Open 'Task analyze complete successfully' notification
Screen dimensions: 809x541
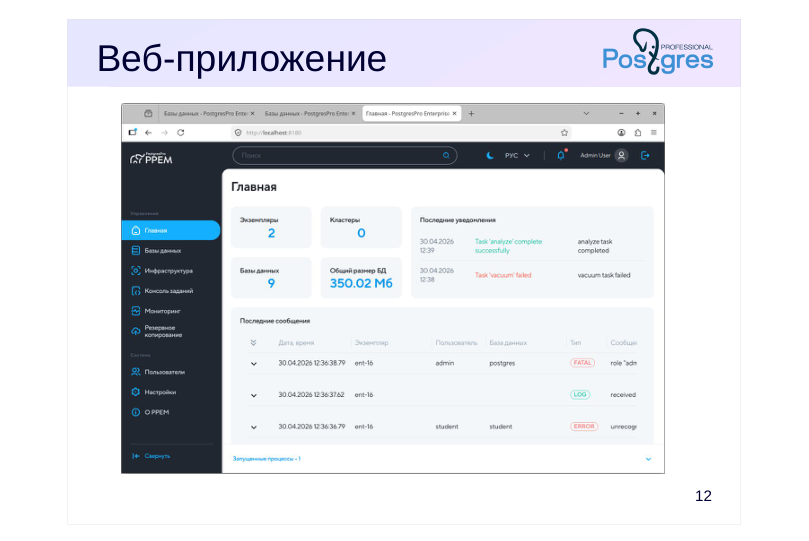[508, 246]
